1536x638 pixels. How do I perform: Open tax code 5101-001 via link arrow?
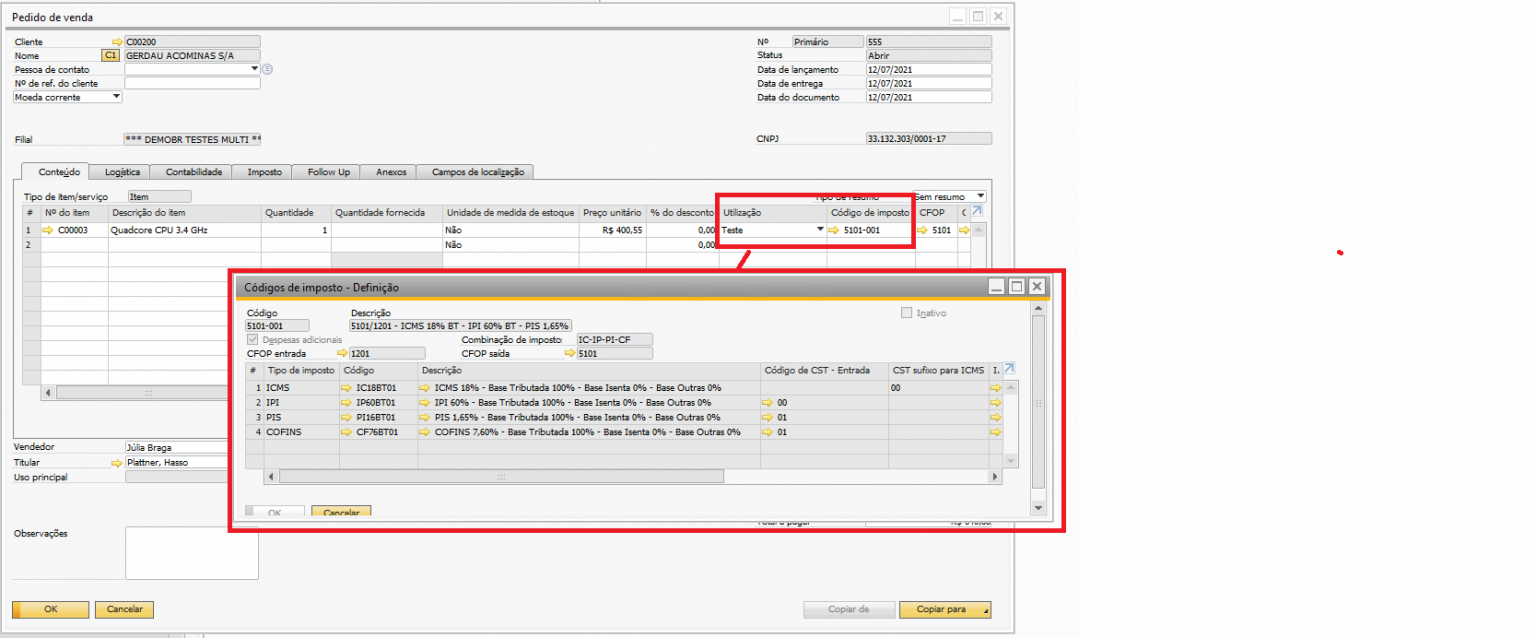point(834,230)
